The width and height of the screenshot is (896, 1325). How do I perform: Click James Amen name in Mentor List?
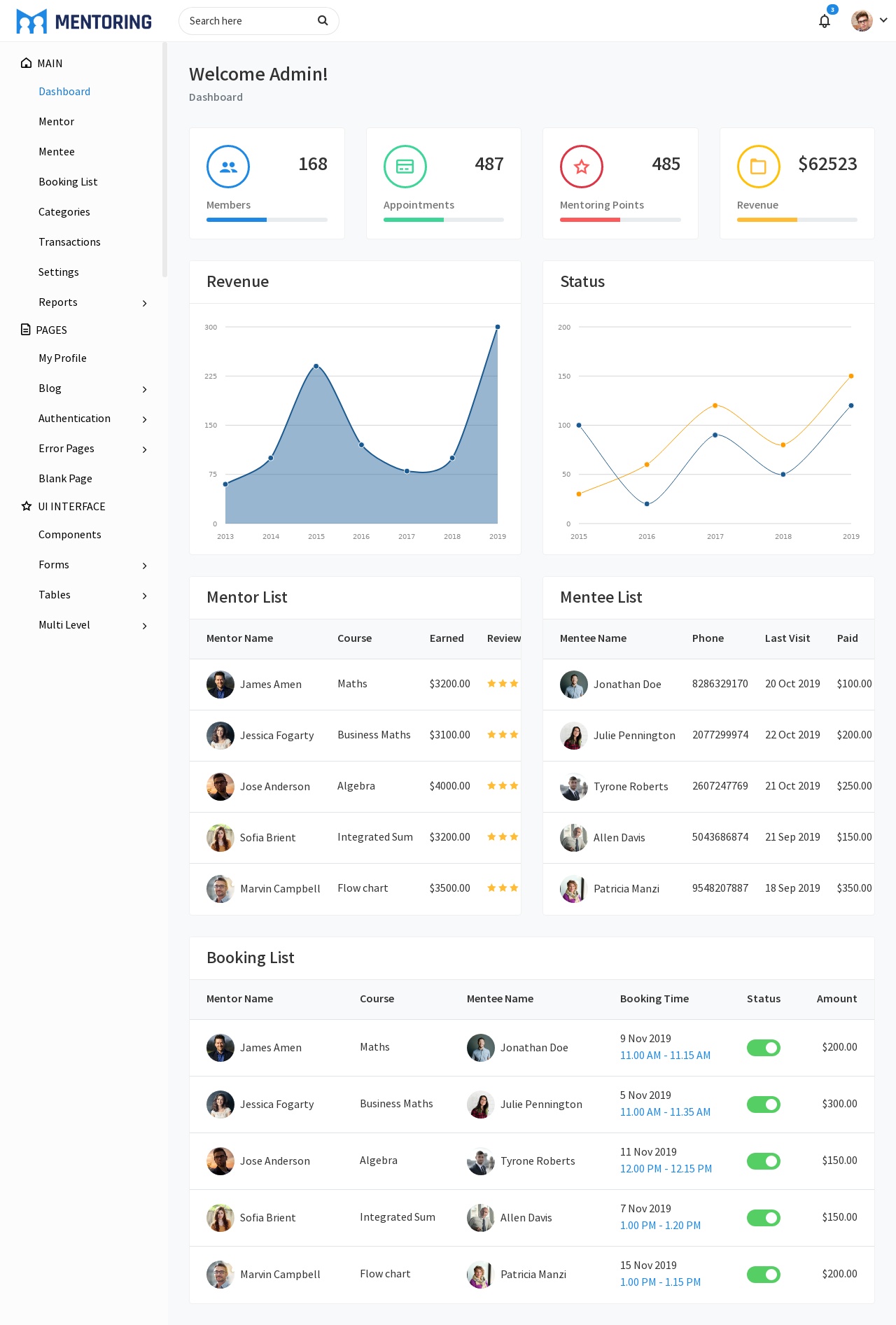click(x=271, y=685)
